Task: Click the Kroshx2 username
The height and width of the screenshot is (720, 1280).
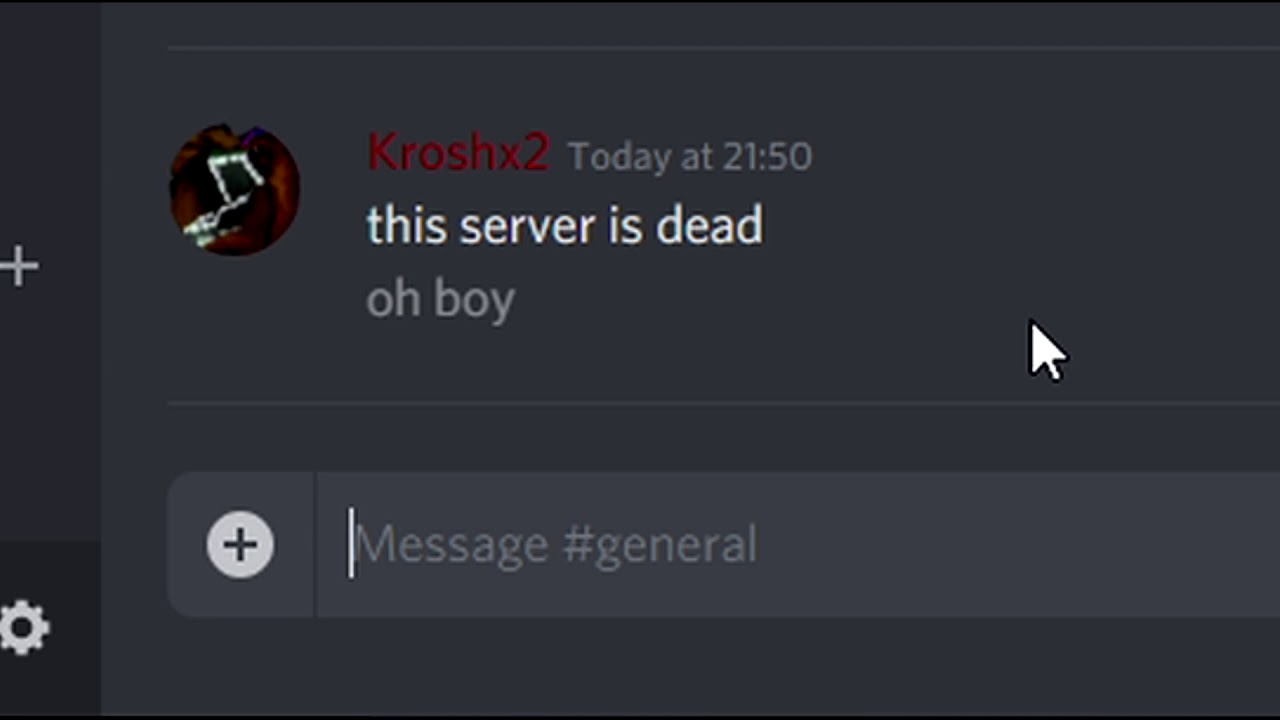Action: click(458, 153)
